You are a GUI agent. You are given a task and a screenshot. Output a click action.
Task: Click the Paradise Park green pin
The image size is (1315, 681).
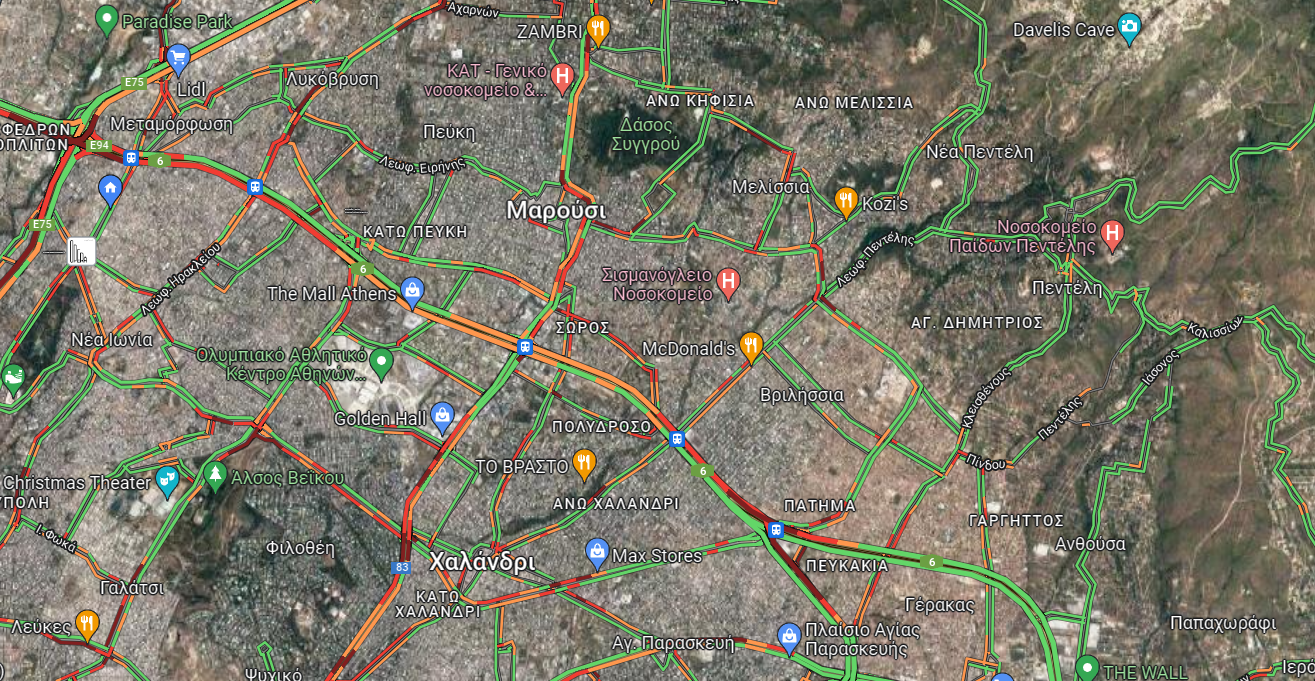coord(107,19)
